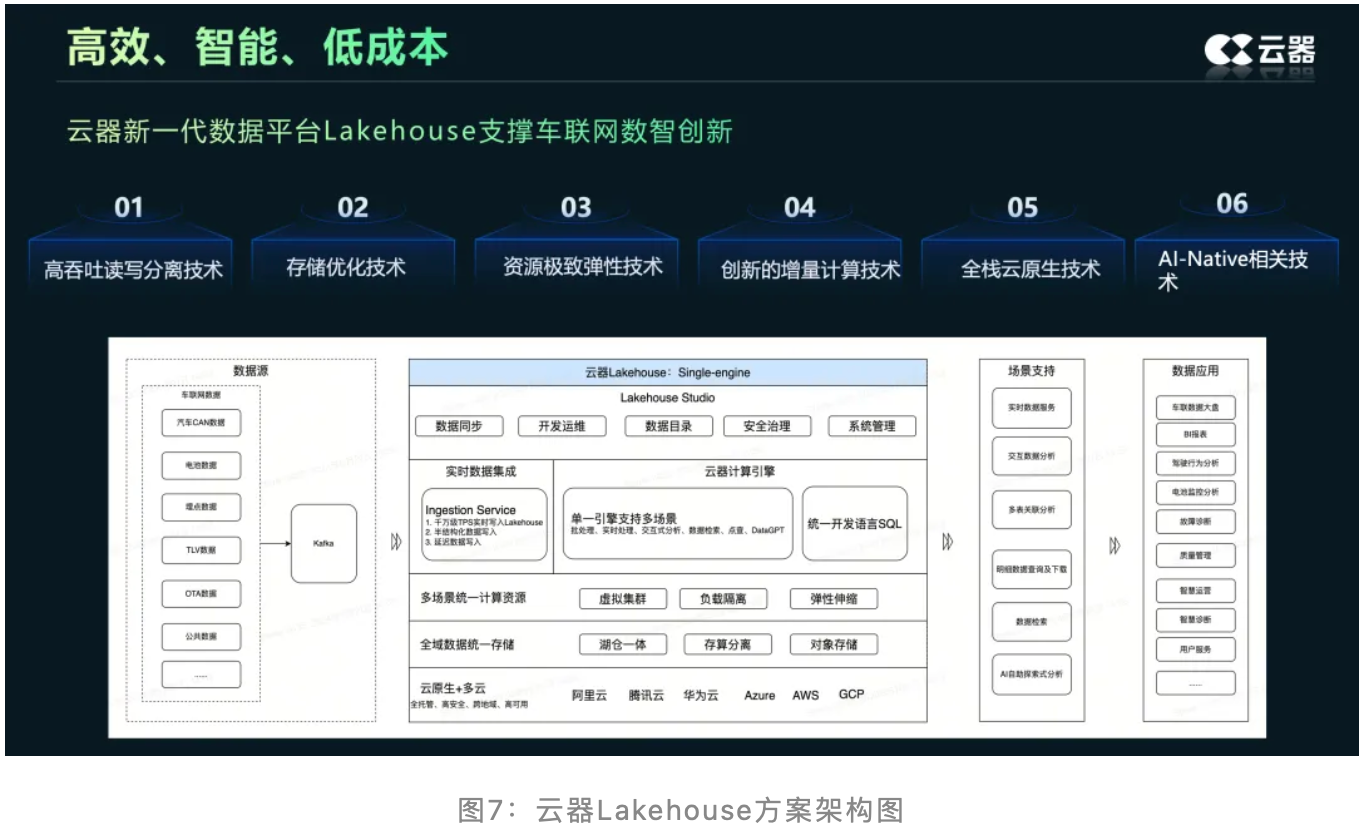Click the double arrow before 场景支持 panel

[947, 542]
